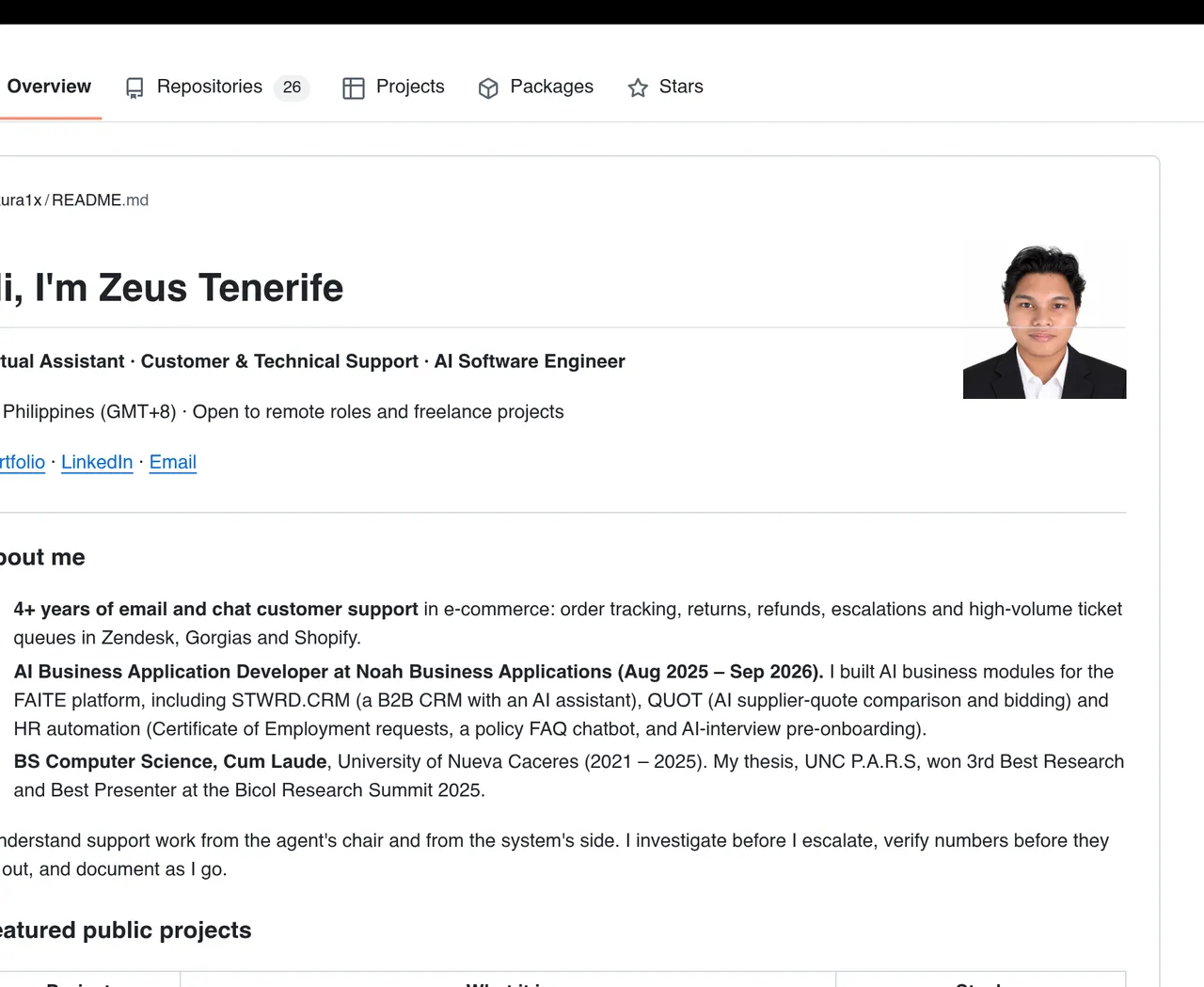Click the Repositories book icon
This screenshot has width=1204, height=987.
pos(135,88)
